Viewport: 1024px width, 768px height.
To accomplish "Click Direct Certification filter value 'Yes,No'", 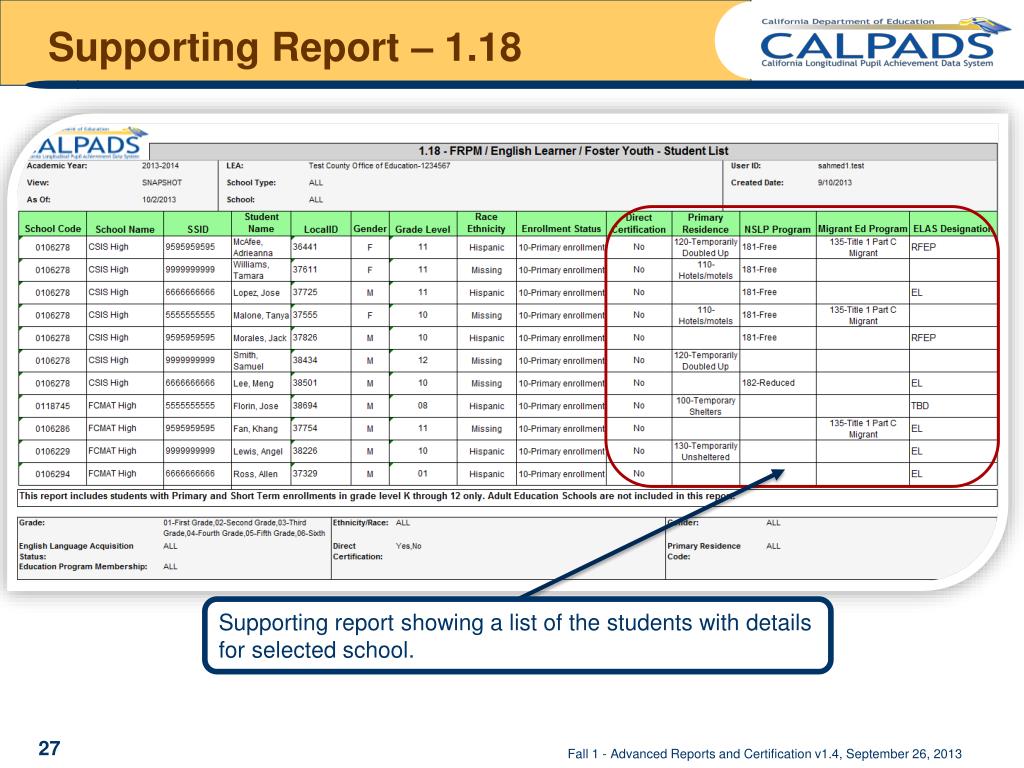I will point(408,546).
